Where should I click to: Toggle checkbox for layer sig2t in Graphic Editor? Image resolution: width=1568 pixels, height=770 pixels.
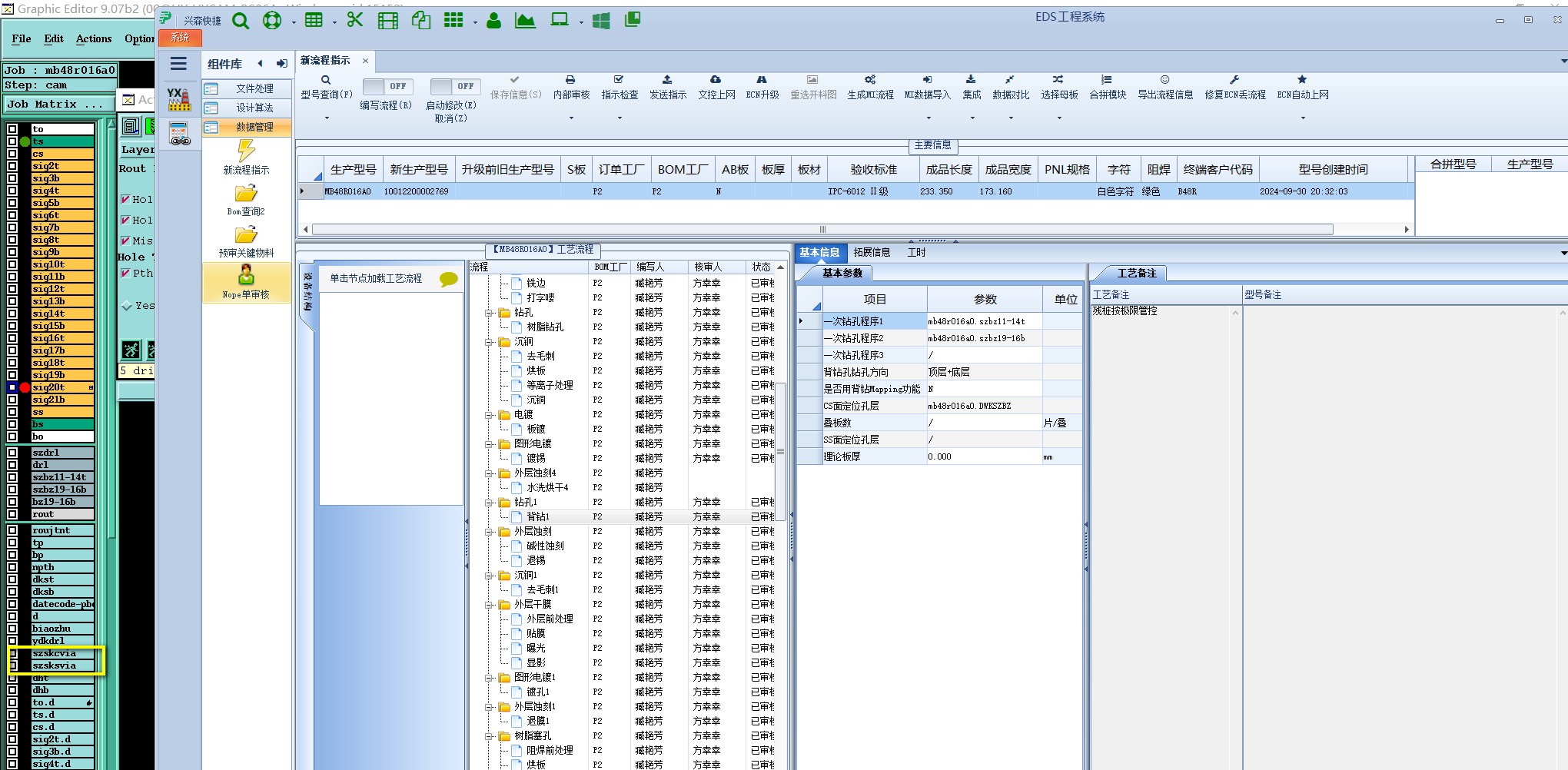point(12,166)
